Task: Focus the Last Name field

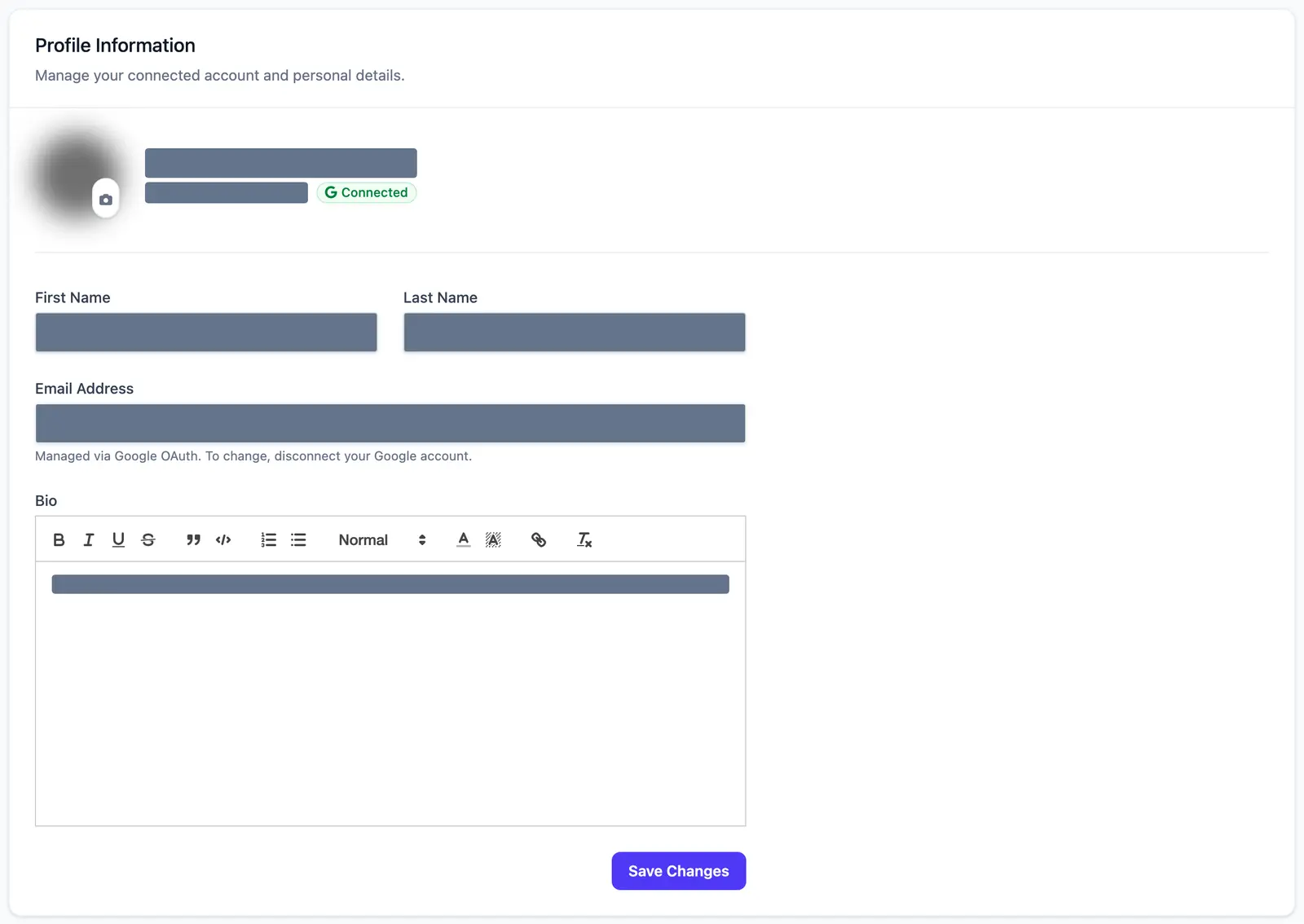Action: coord(575,332)
